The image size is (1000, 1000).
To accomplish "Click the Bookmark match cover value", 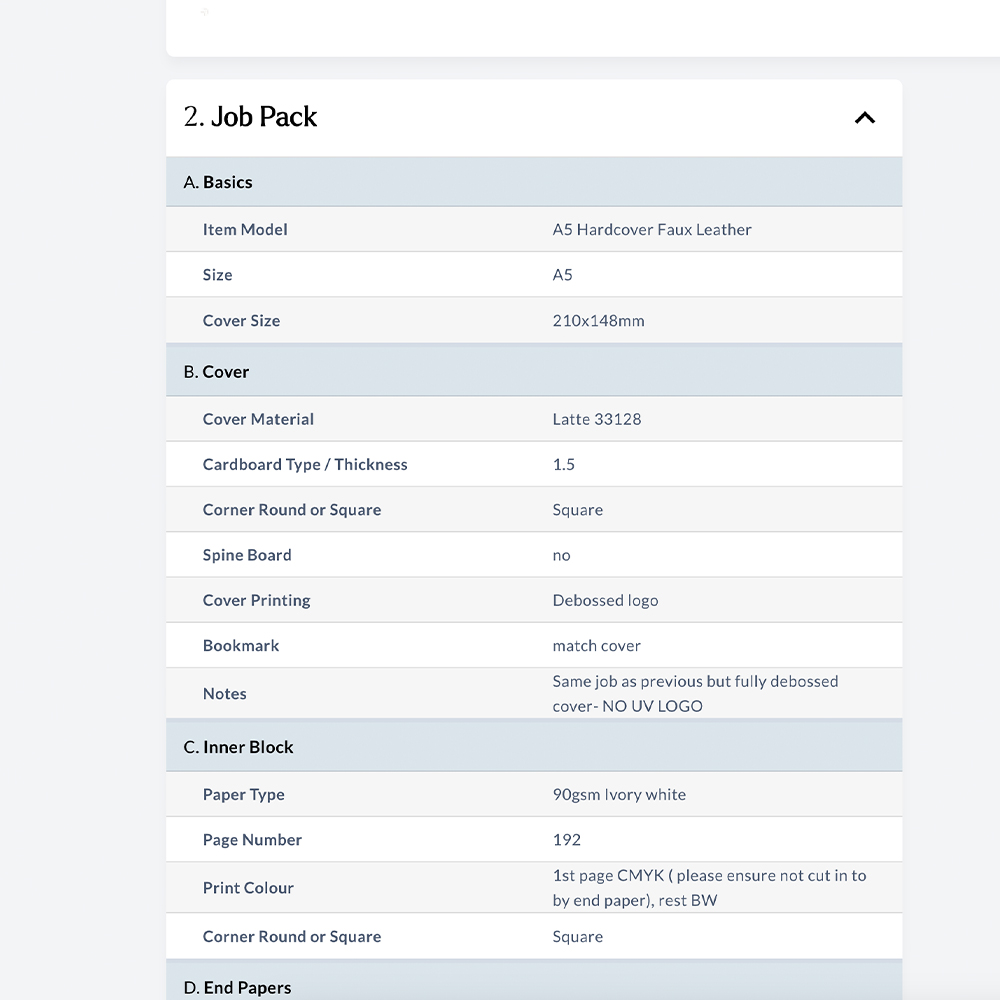I will [596, 646].
